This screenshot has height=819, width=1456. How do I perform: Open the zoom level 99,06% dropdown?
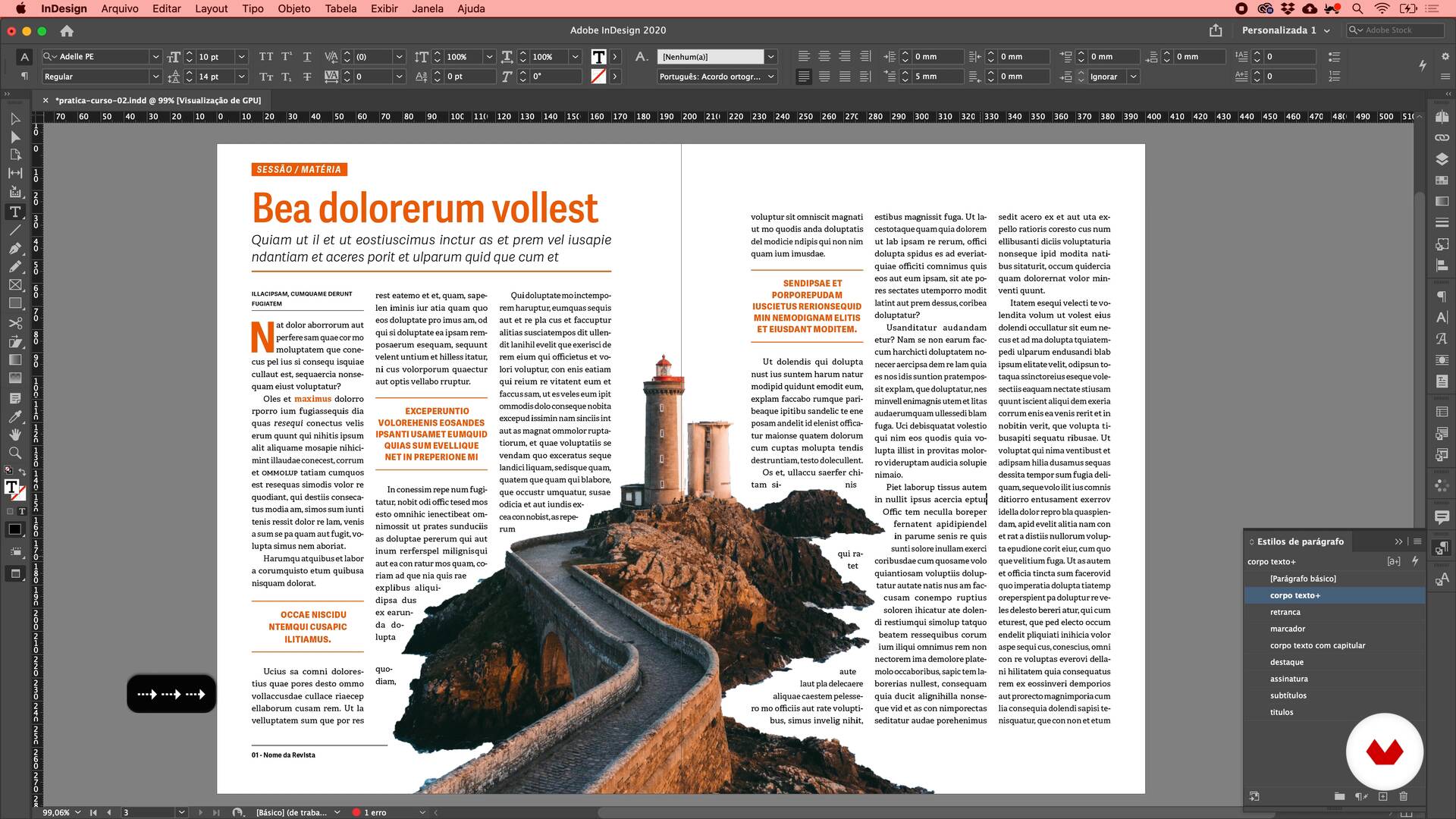click(x=77, y=812)
